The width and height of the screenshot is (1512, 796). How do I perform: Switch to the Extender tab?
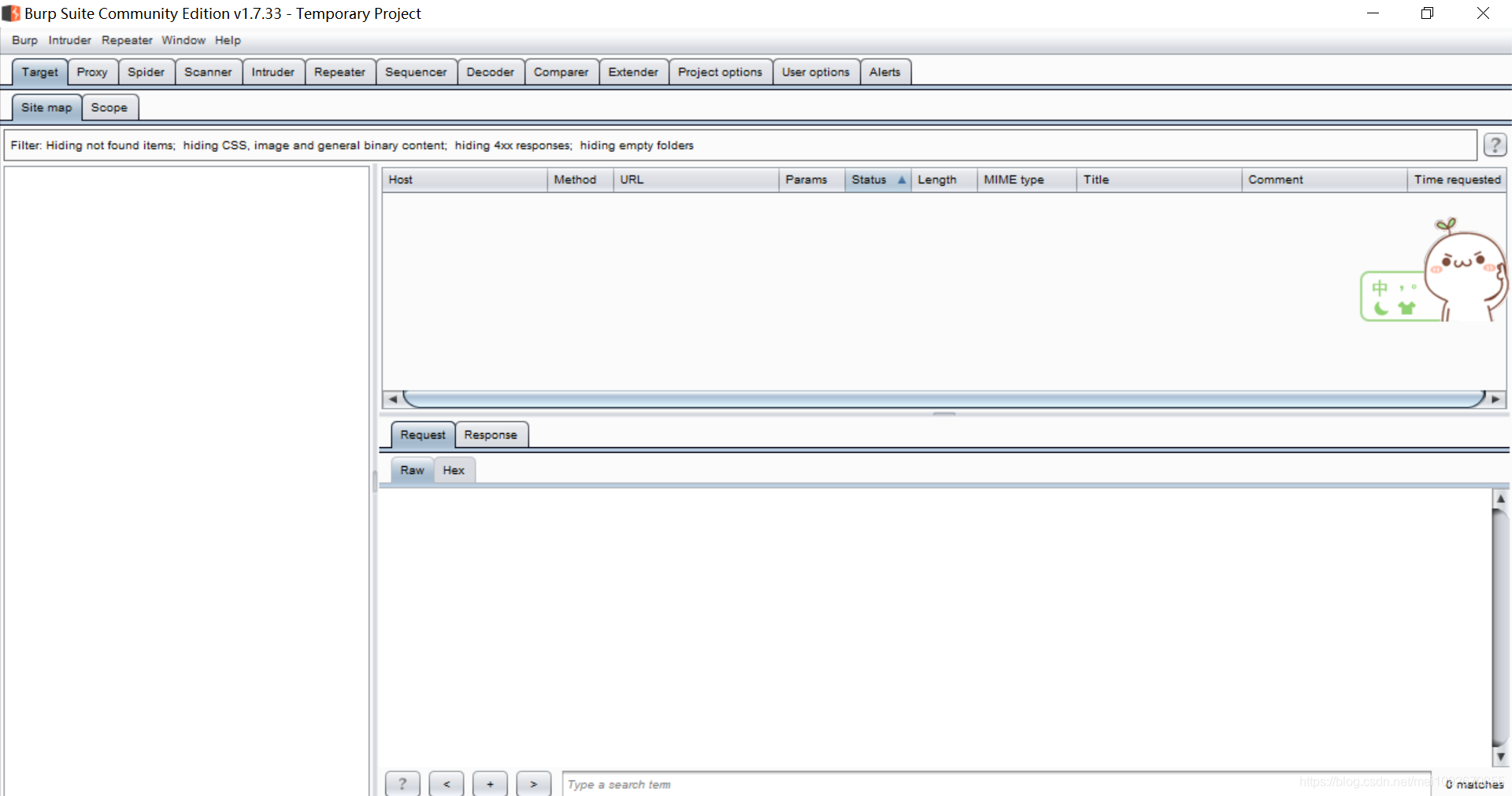pos(633,72)
